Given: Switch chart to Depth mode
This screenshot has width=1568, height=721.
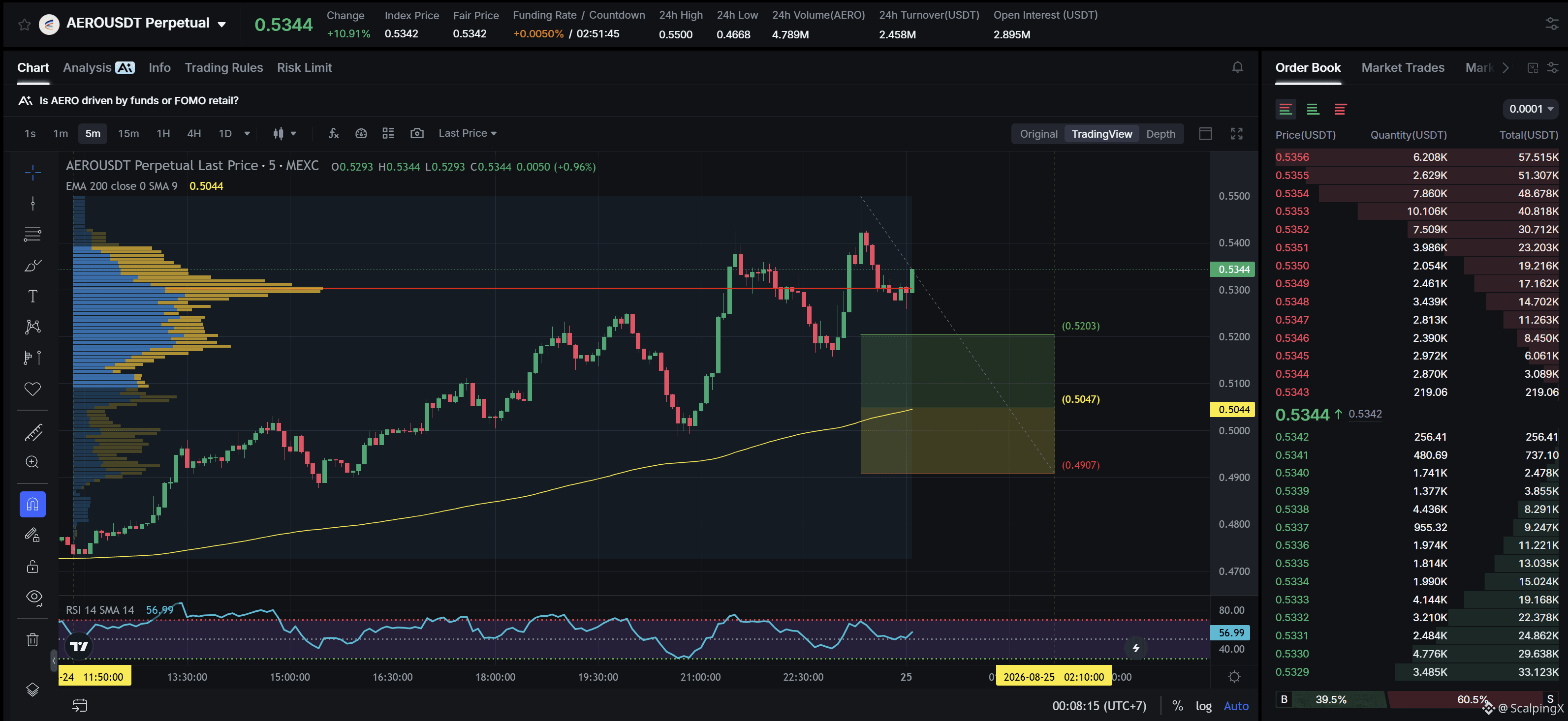Looking at the screenshot, I should (1161, 134).
